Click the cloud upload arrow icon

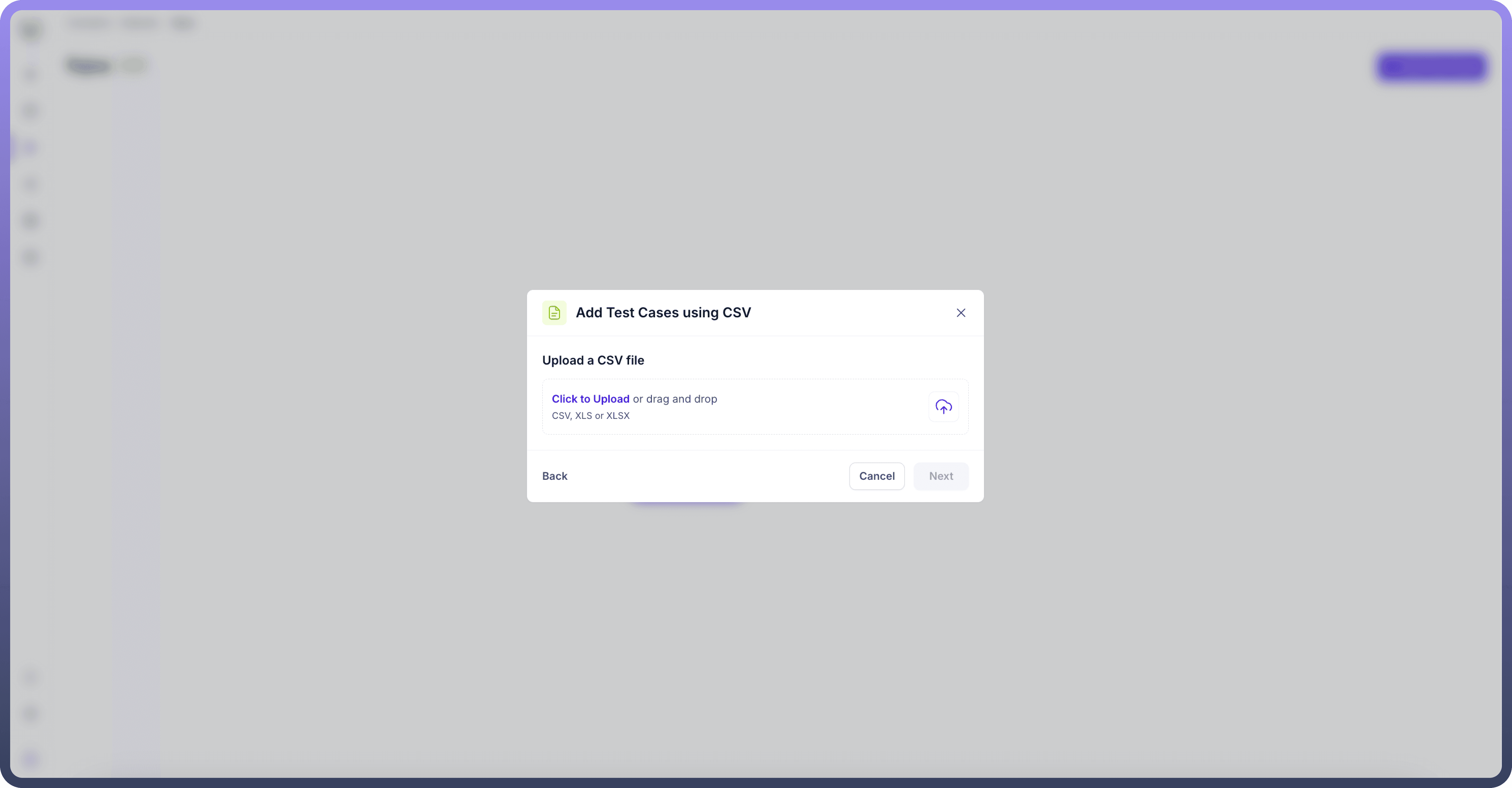tap(943, 406)
